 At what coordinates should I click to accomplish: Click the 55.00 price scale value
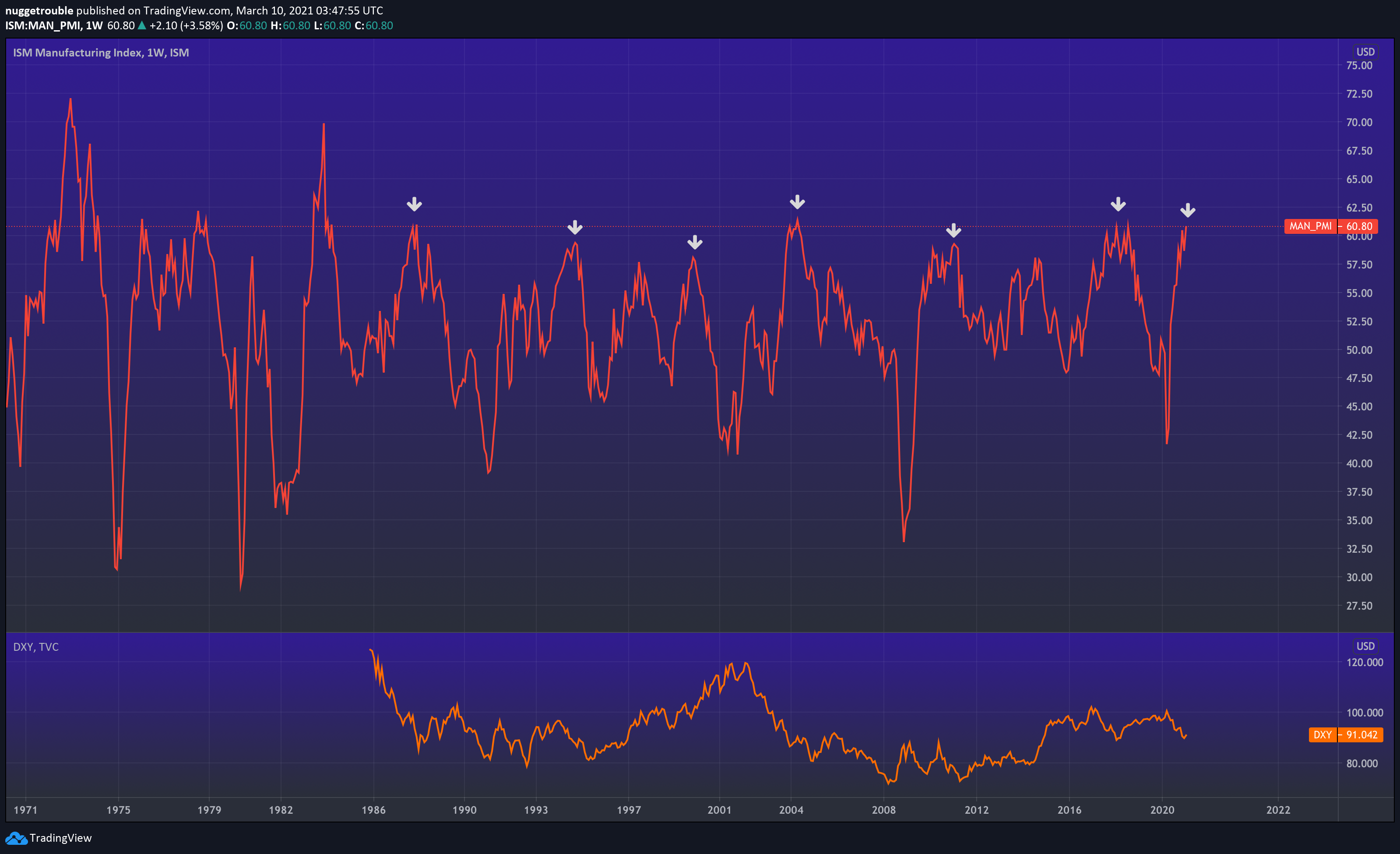1359,293
